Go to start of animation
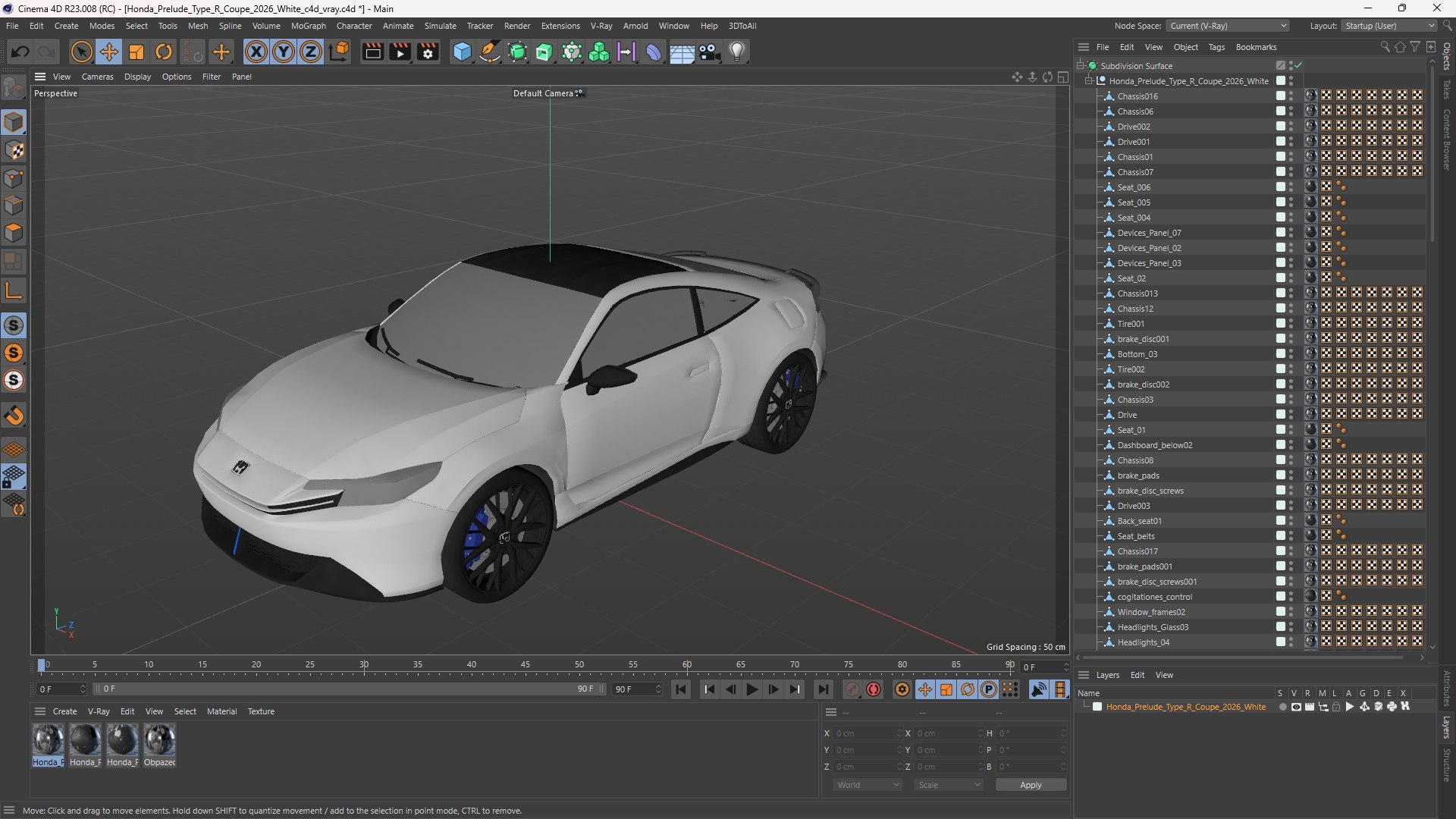The width and height of the screenshot is (1456, 819). coord(681,689)
